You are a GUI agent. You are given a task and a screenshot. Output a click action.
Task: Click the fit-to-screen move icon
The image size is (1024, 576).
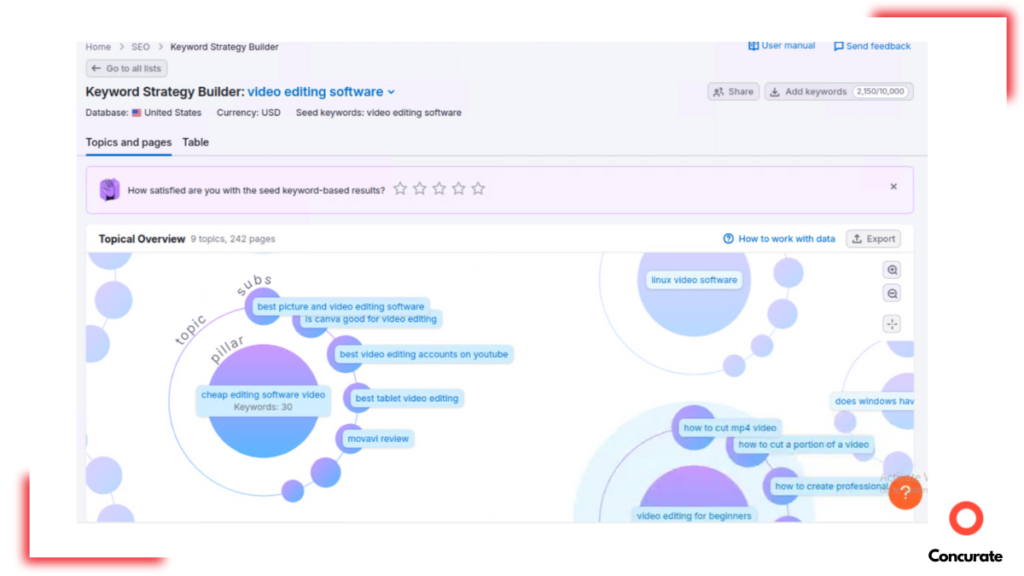(x=892, y=324)
